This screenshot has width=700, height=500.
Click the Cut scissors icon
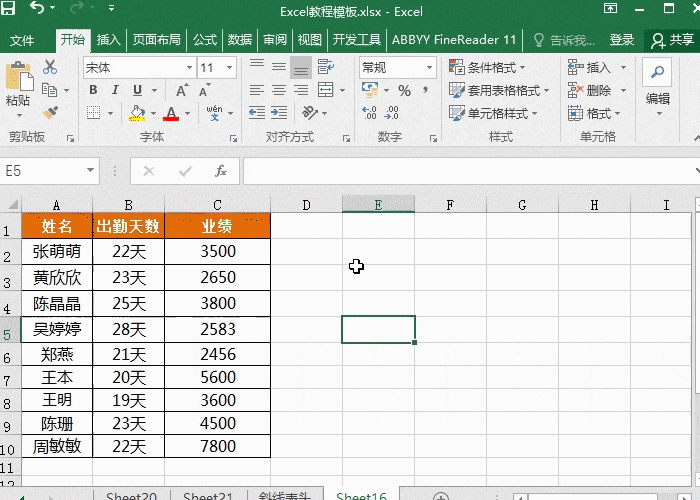tap(50, 67)
